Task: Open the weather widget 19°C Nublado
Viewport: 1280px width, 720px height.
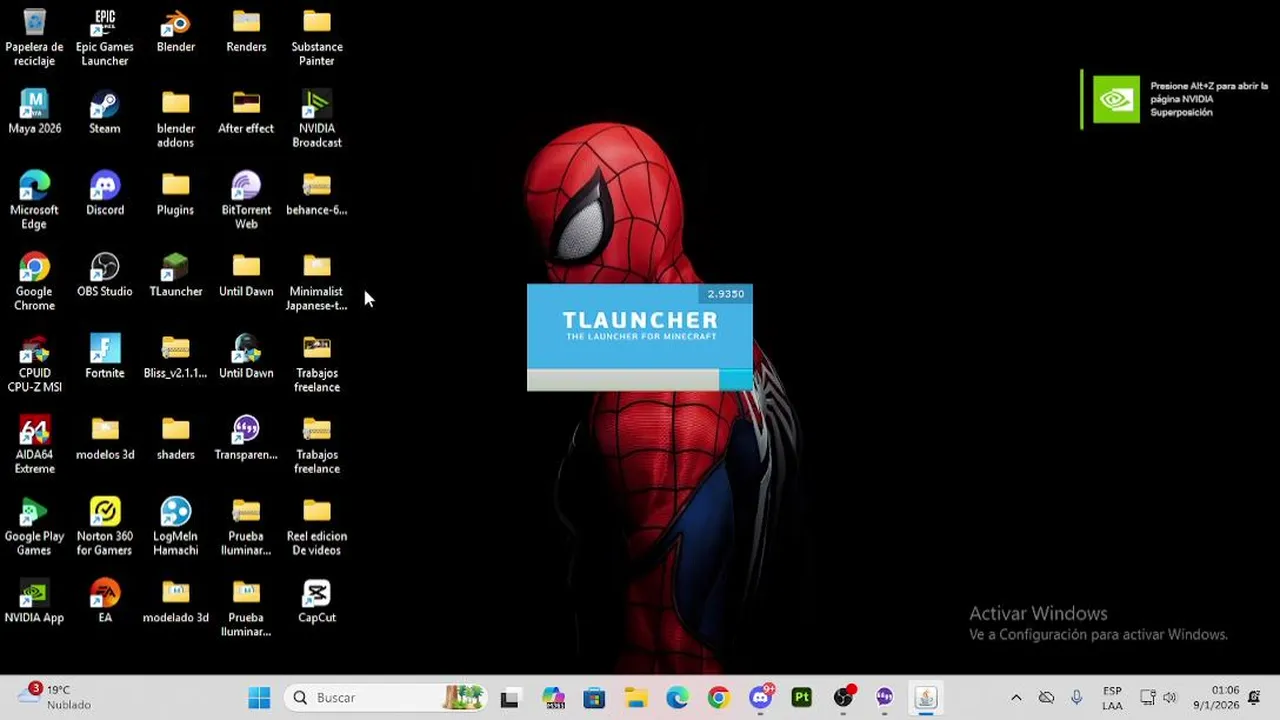Action: coord(55,697)
